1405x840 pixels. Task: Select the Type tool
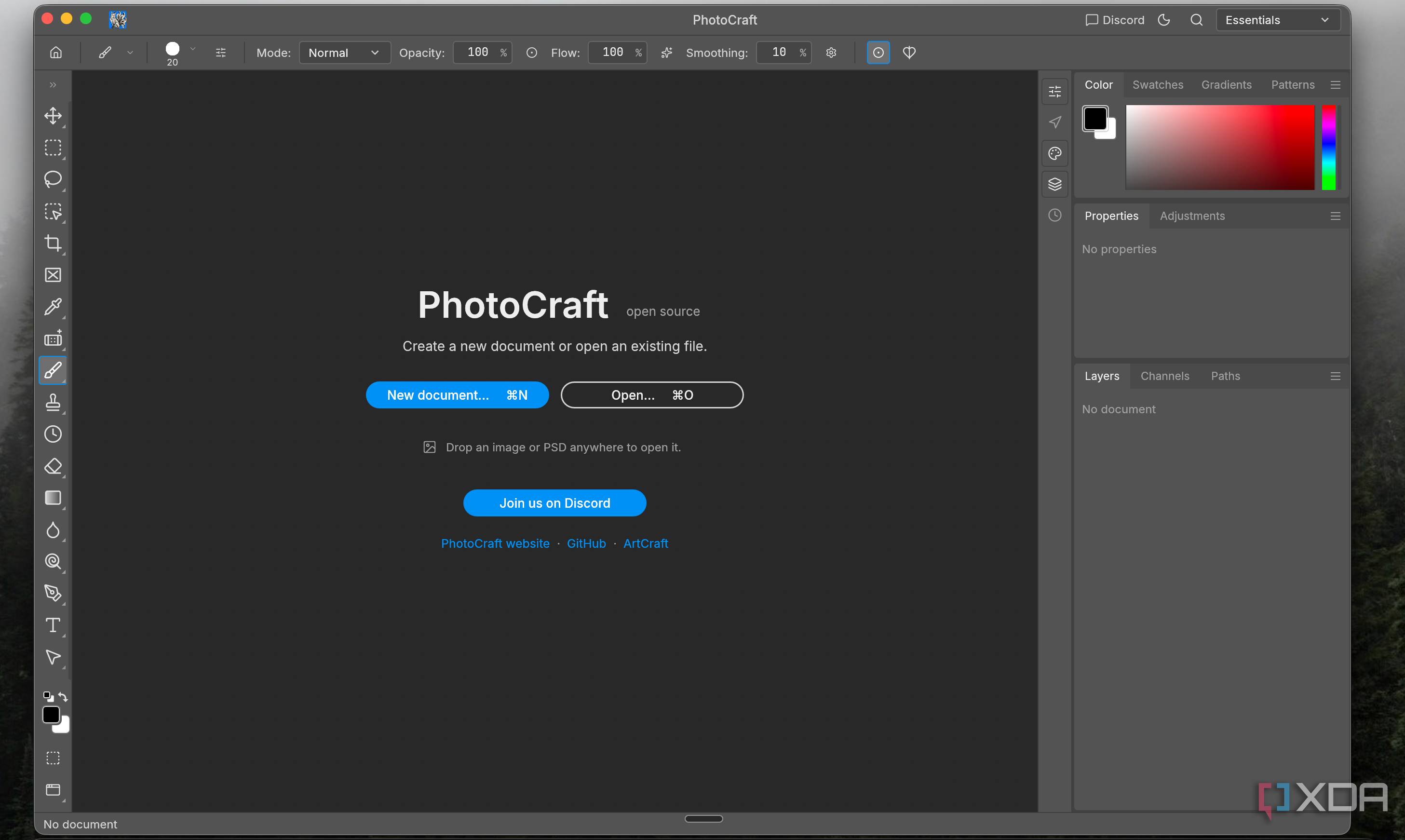[53, 625]
